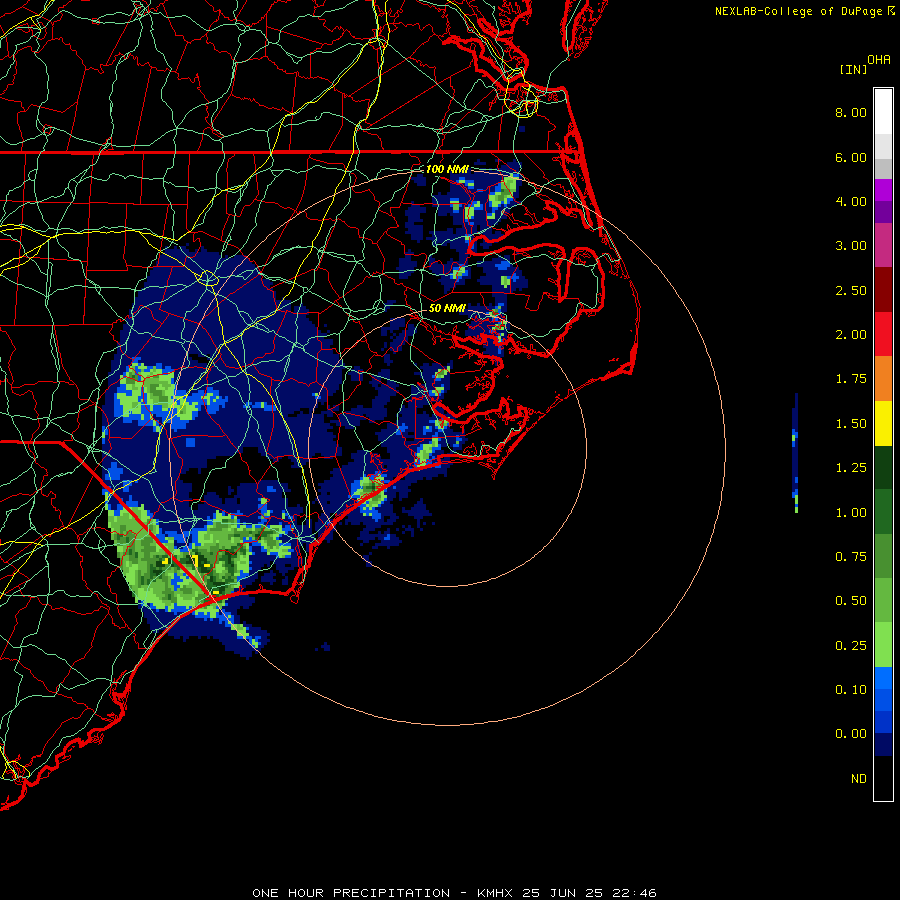Click the 2.50 legend value
Screen dimensions: 900x900
[851, 290]
